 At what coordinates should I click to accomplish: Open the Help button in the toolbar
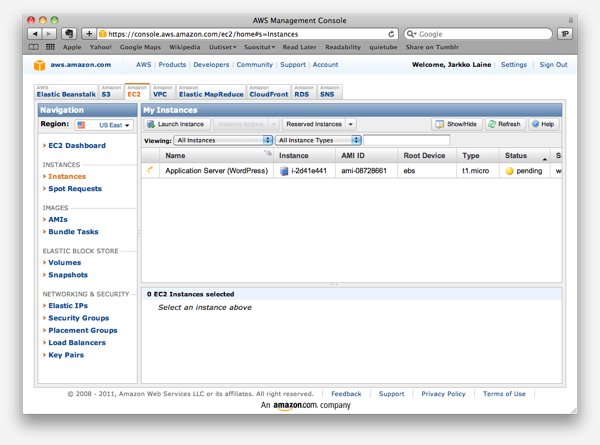pyautogui.click(x=543, y=124)
